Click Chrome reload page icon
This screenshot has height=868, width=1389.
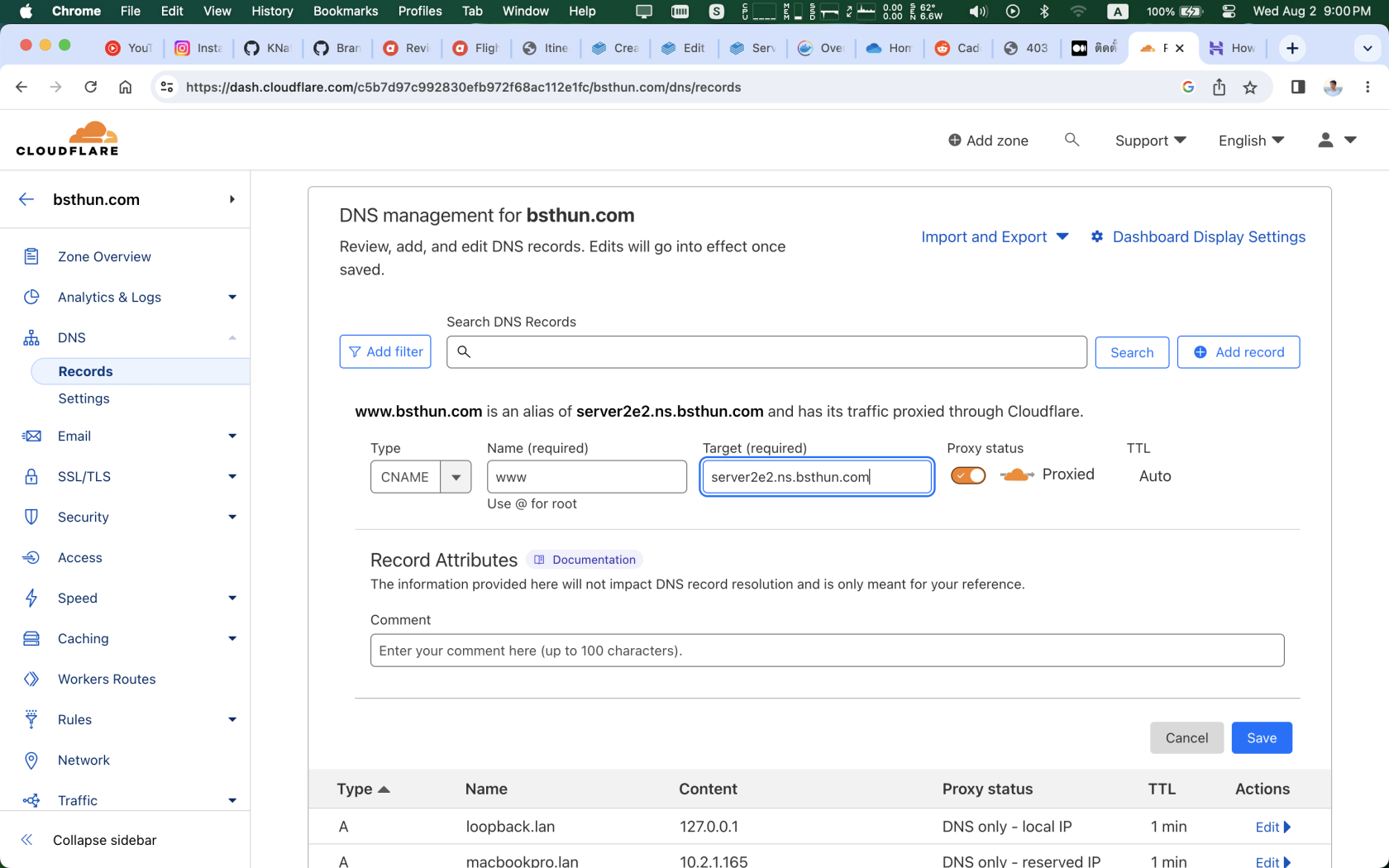pyautogui.click(x=91, y=87)
